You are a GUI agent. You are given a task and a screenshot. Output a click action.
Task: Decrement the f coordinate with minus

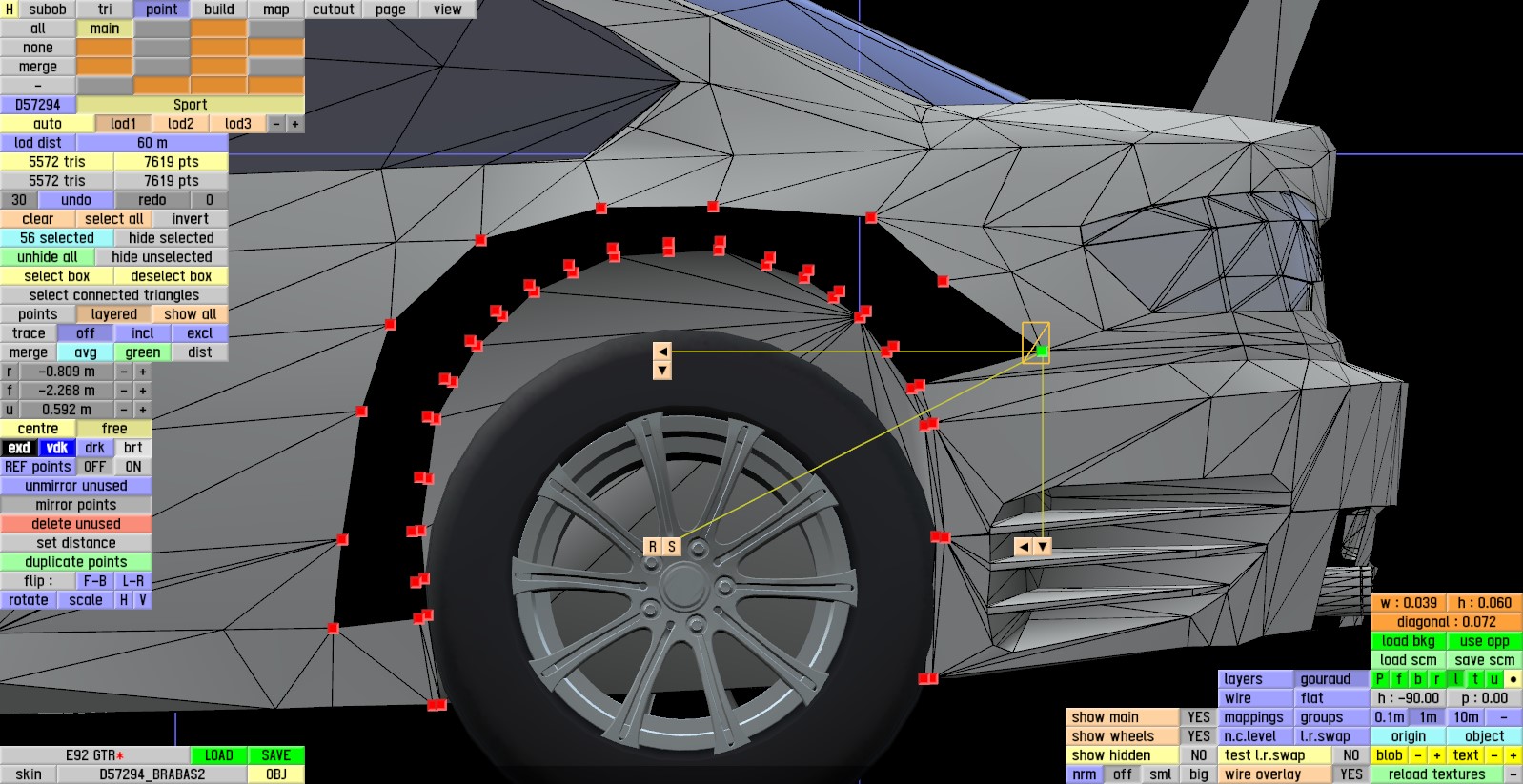tap(124, 391)
